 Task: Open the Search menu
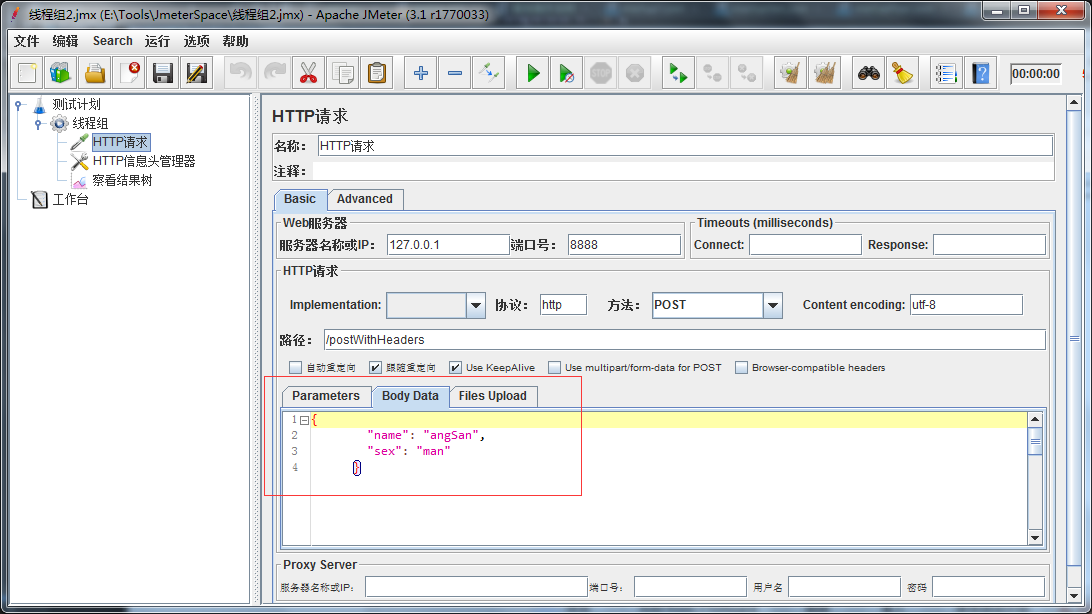point(112,41)
